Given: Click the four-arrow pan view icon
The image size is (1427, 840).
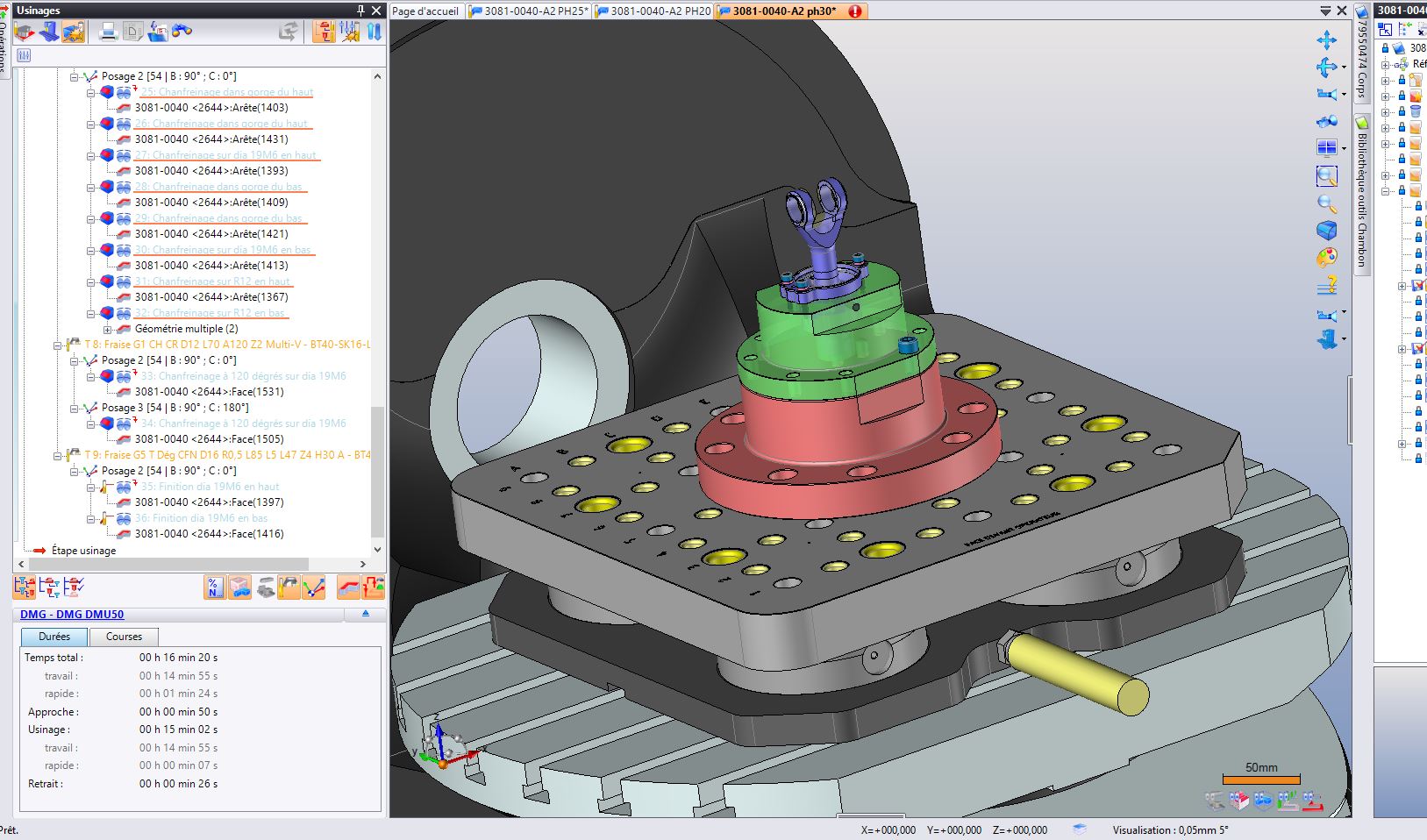Looking at the screenshot, I should point(1326,40).
